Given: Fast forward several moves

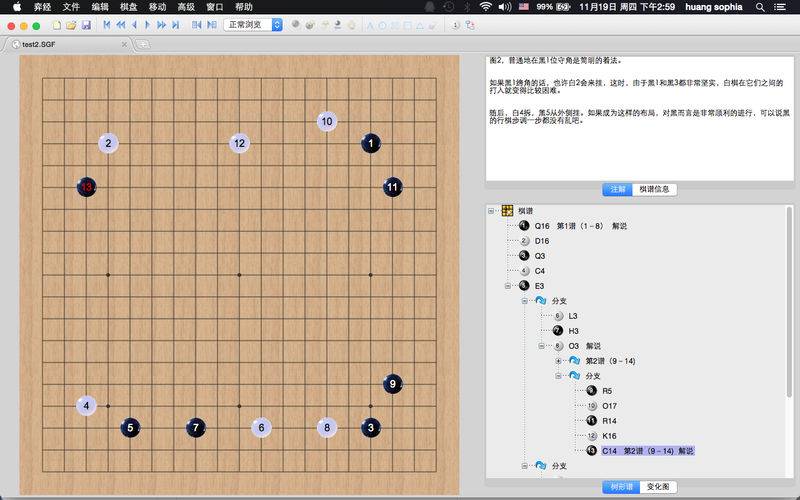Looking at the screenshot, I should point(161,25).
